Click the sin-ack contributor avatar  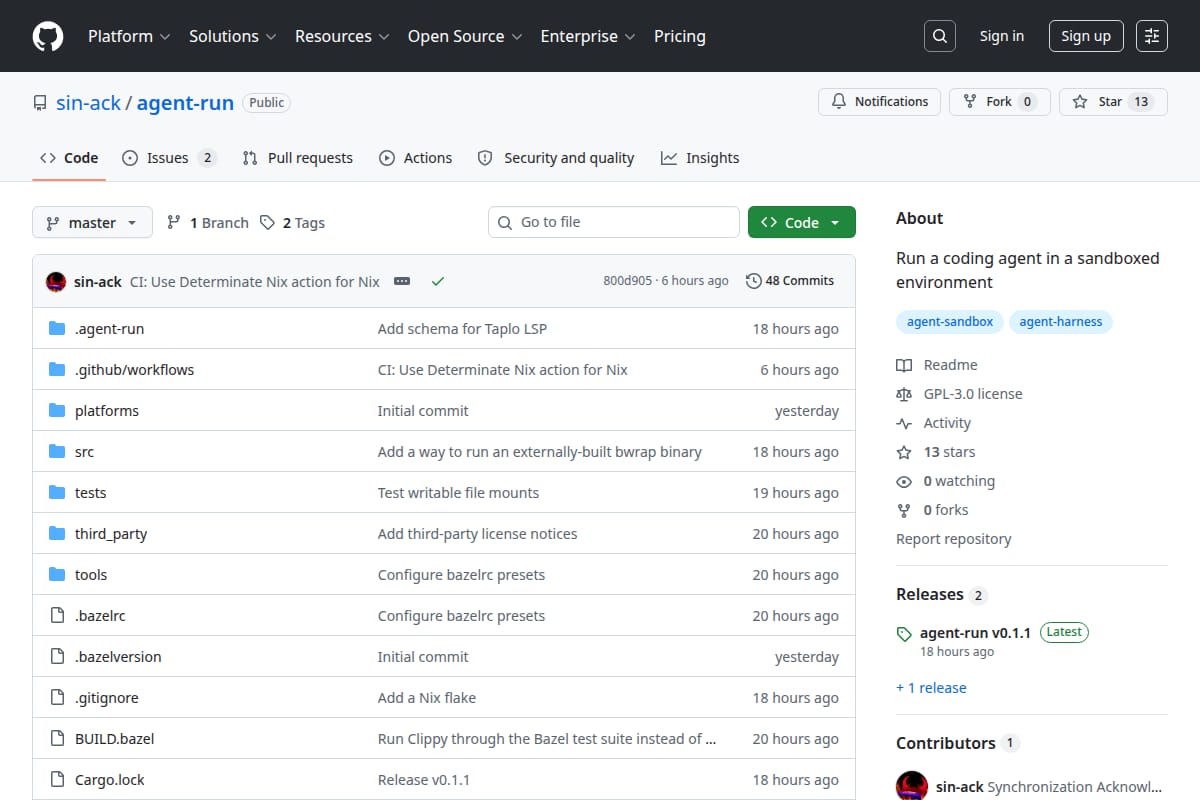pos(912,786)
